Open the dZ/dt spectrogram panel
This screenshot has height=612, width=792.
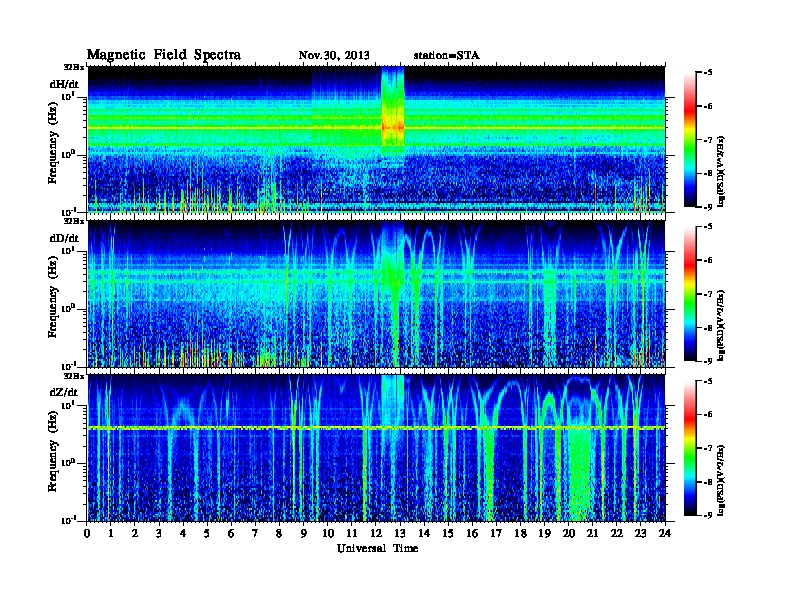(x=376, y=448)
